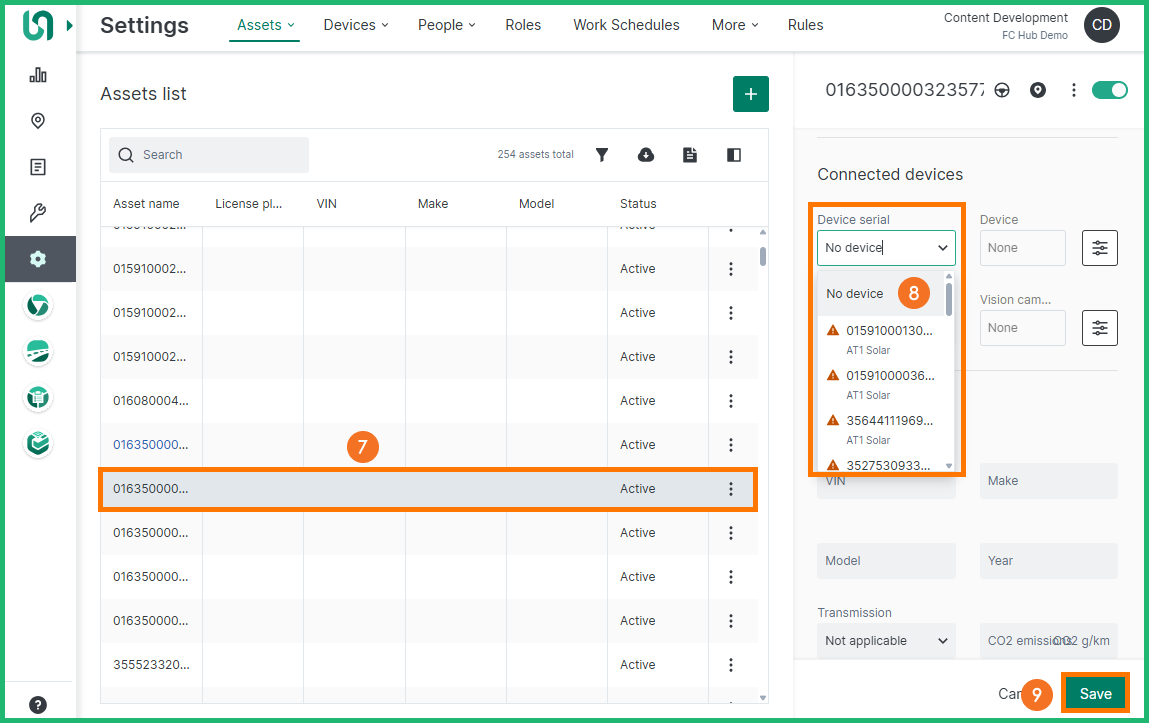Open the bar chart dashboard icon in sidebar

(x=38, y=75)
